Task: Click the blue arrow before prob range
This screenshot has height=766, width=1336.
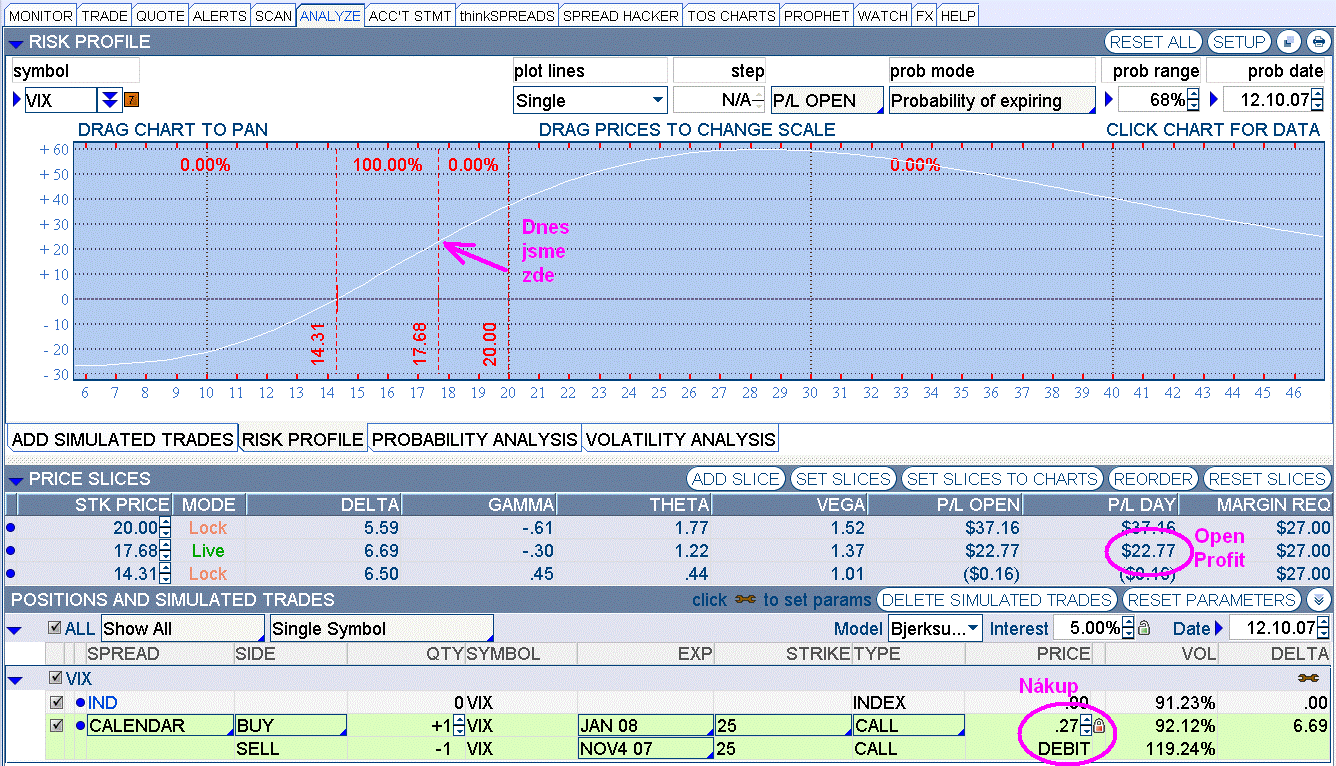Action: pos(1108,100)
